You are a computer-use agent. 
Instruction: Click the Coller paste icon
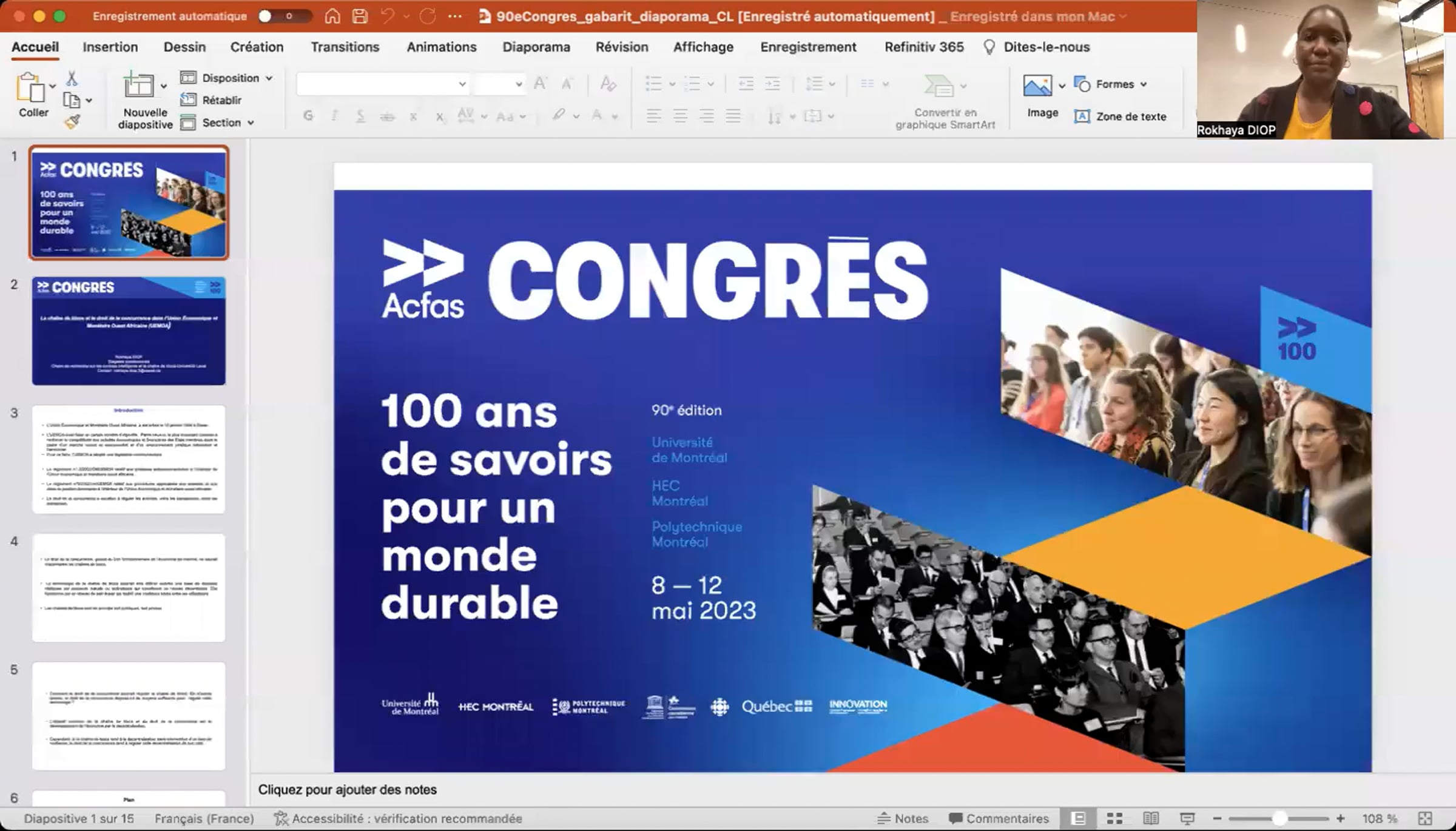pyautogui.click(x=30, y=87)
